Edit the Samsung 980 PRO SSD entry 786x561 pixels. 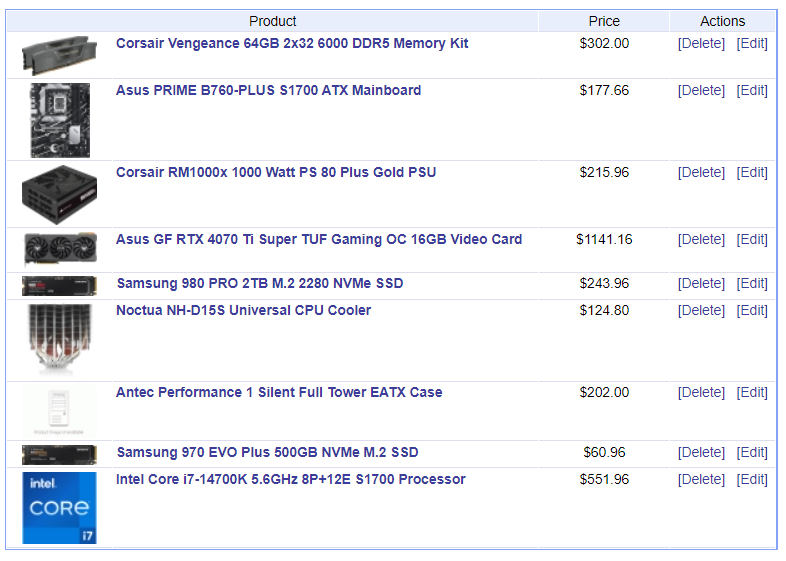coord(752,284)
